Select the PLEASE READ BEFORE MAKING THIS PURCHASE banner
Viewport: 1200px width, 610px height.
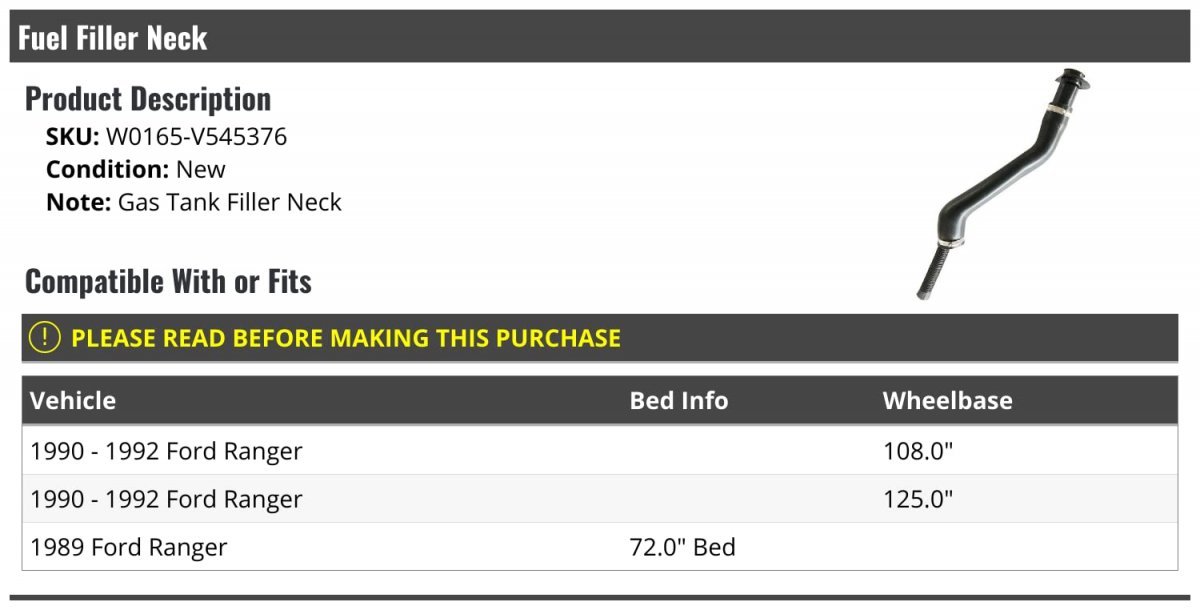click(x=600, y=338)
